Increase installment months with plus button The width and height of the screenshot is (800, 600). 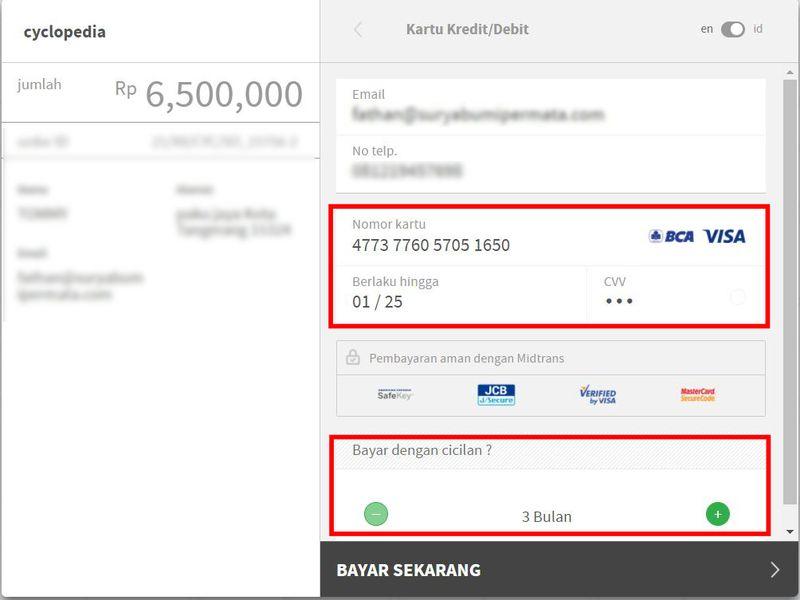(x=717, y=514)
